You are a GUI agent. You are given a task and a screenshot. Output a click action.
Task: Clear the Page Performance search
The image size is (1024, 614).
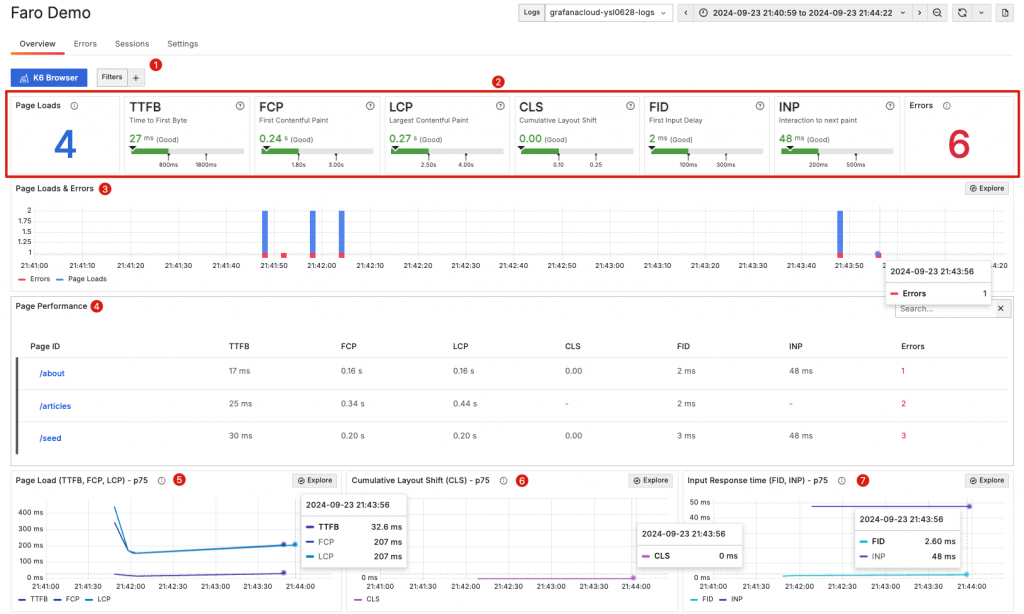coord(1000,308)
